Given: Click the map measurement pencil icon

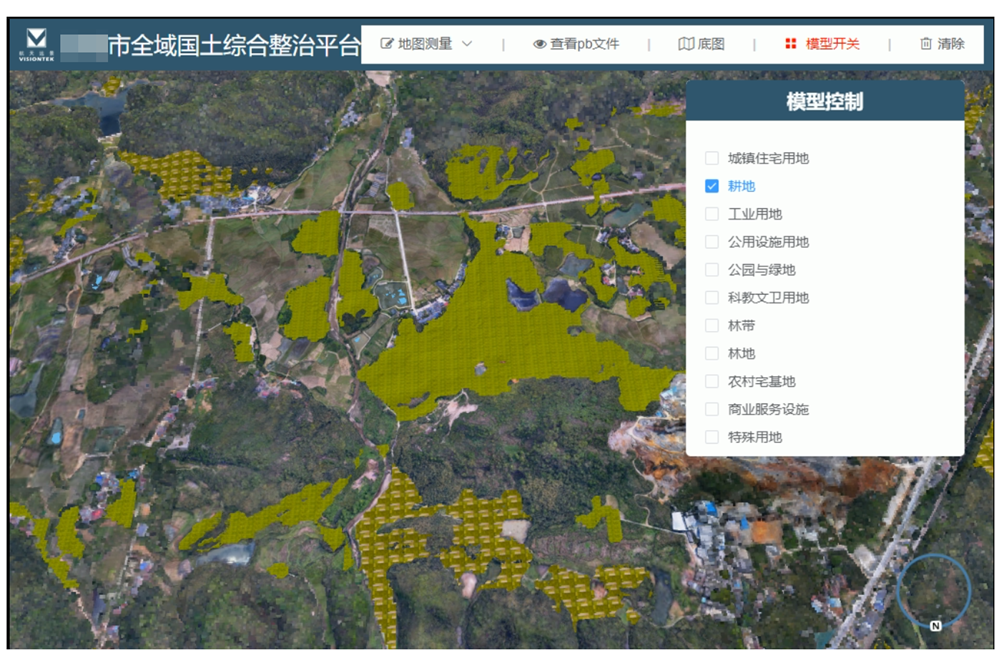Looking at the screenshot, I should 387,44.
